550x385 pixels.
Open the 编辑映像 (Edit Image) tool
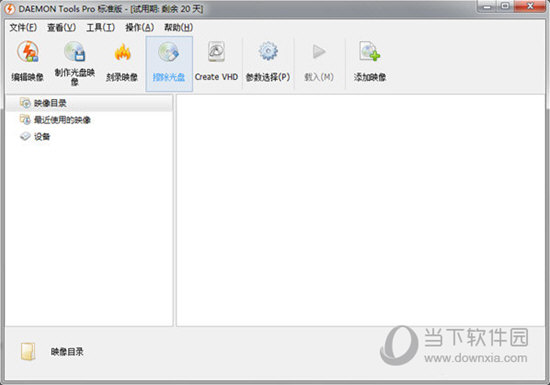coord(28,62)
